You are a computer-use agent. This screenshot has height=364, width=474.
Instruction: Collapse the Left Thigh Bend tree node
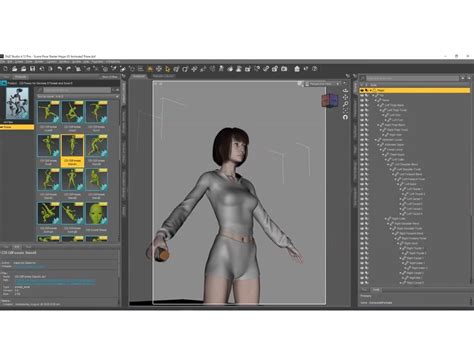(x=379, y=105)
